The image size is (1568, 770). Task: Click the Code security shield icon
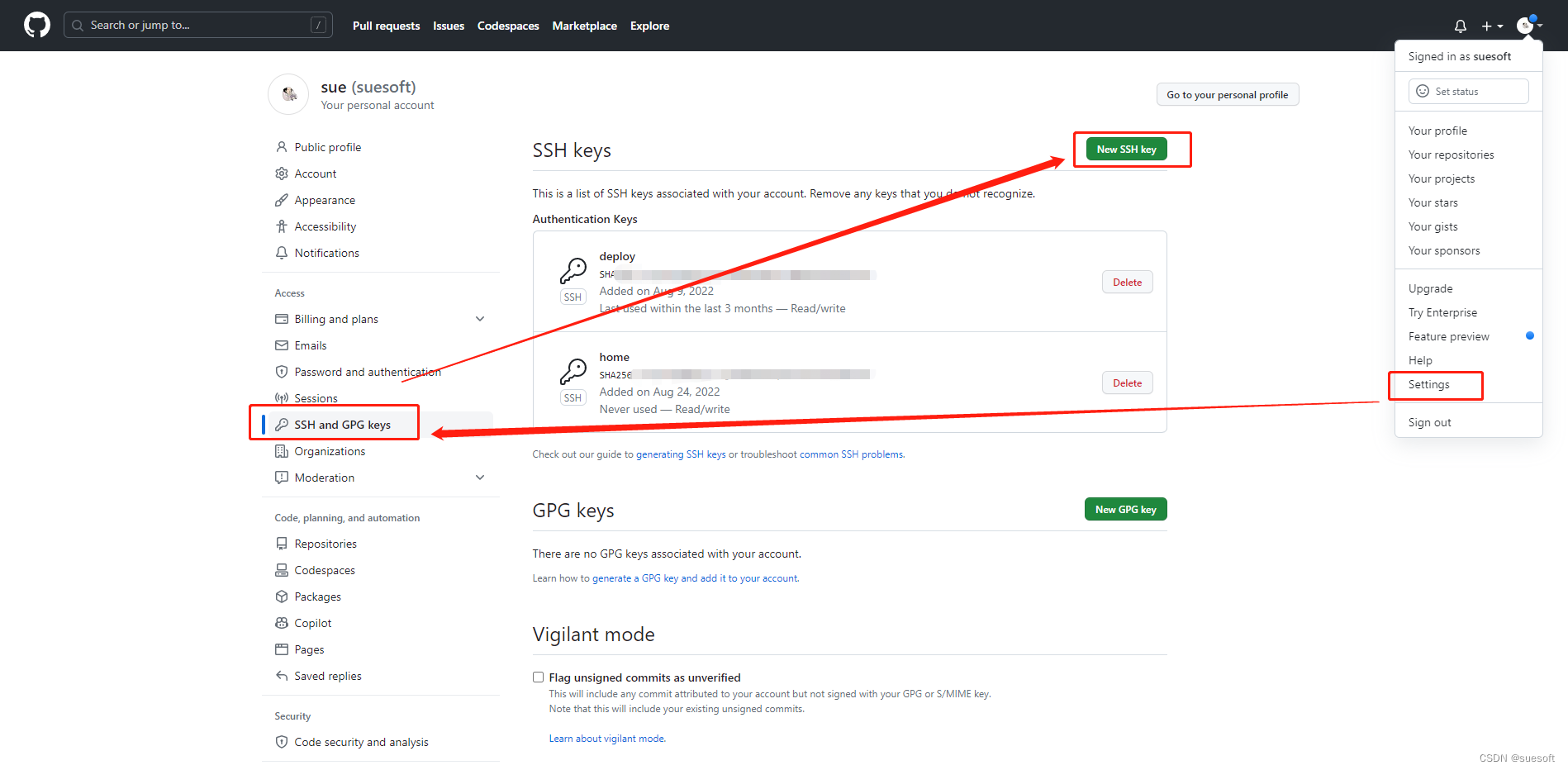point(282,742)
